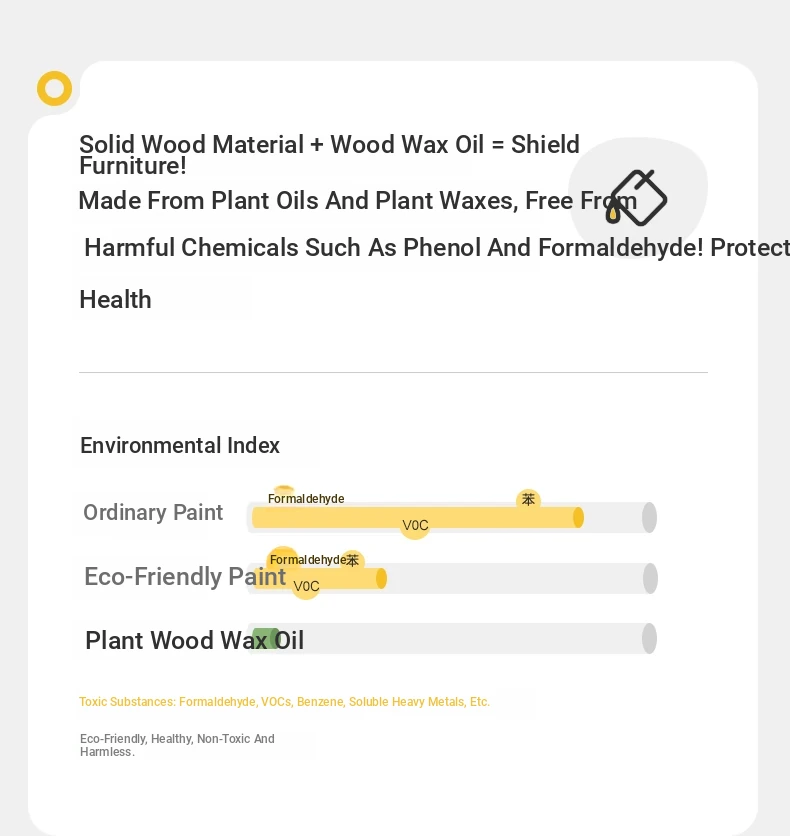Screen dimensions: 790x836
Task: Click the VOC bubble under the Ordinary Paint bar
Action: point(415,526)
